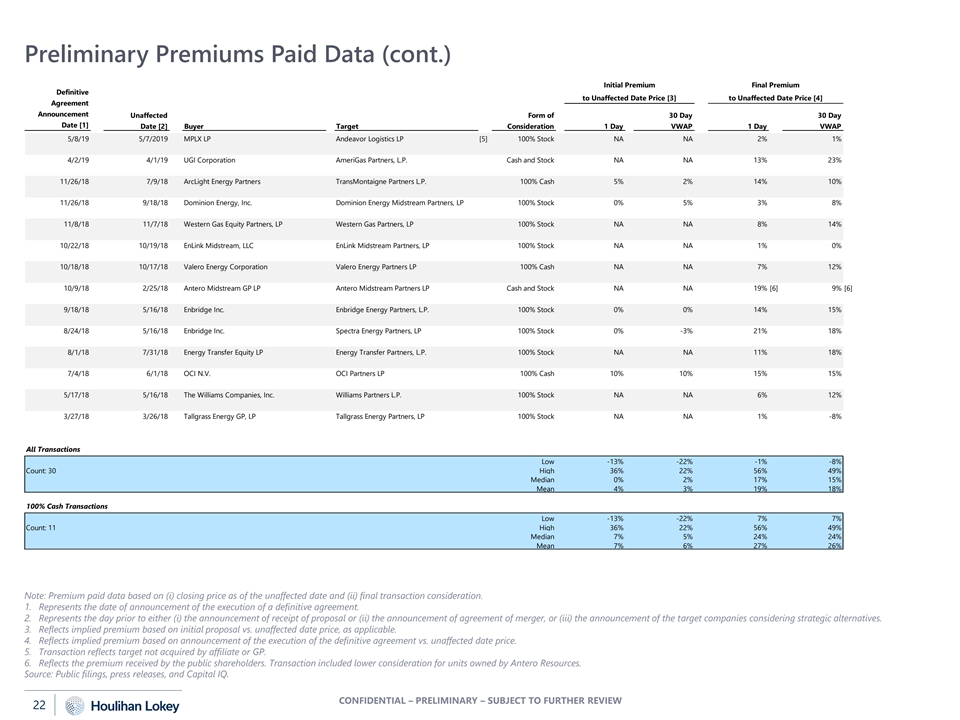Click the '100% Cash Transactions' section label

[x=67, y=506]
